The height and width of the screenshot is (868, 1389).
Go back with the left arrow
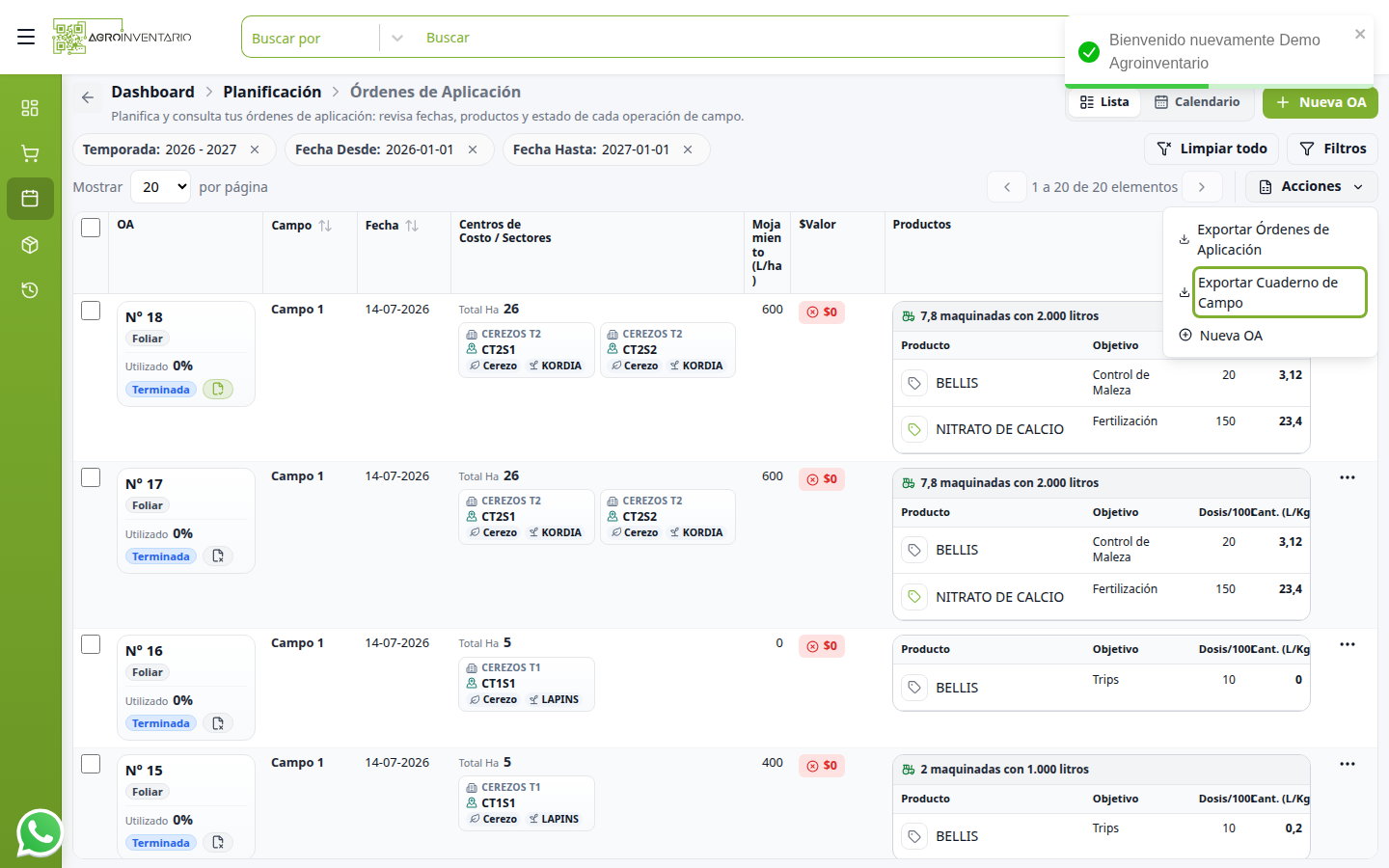pyautogui.click(x=88, y=97)
